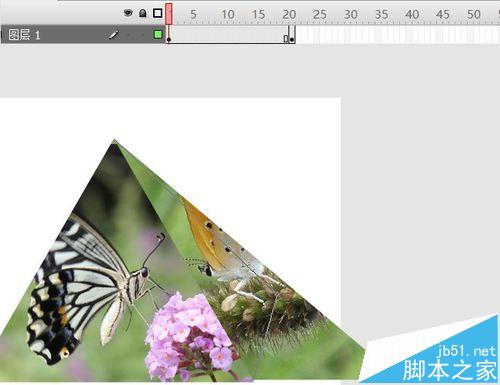Image resolution: width=500 pixels, height=385 pixels.
Task: Click the padlock lock all layers icon
Action: pyautogui.click(x=143, y=13)
